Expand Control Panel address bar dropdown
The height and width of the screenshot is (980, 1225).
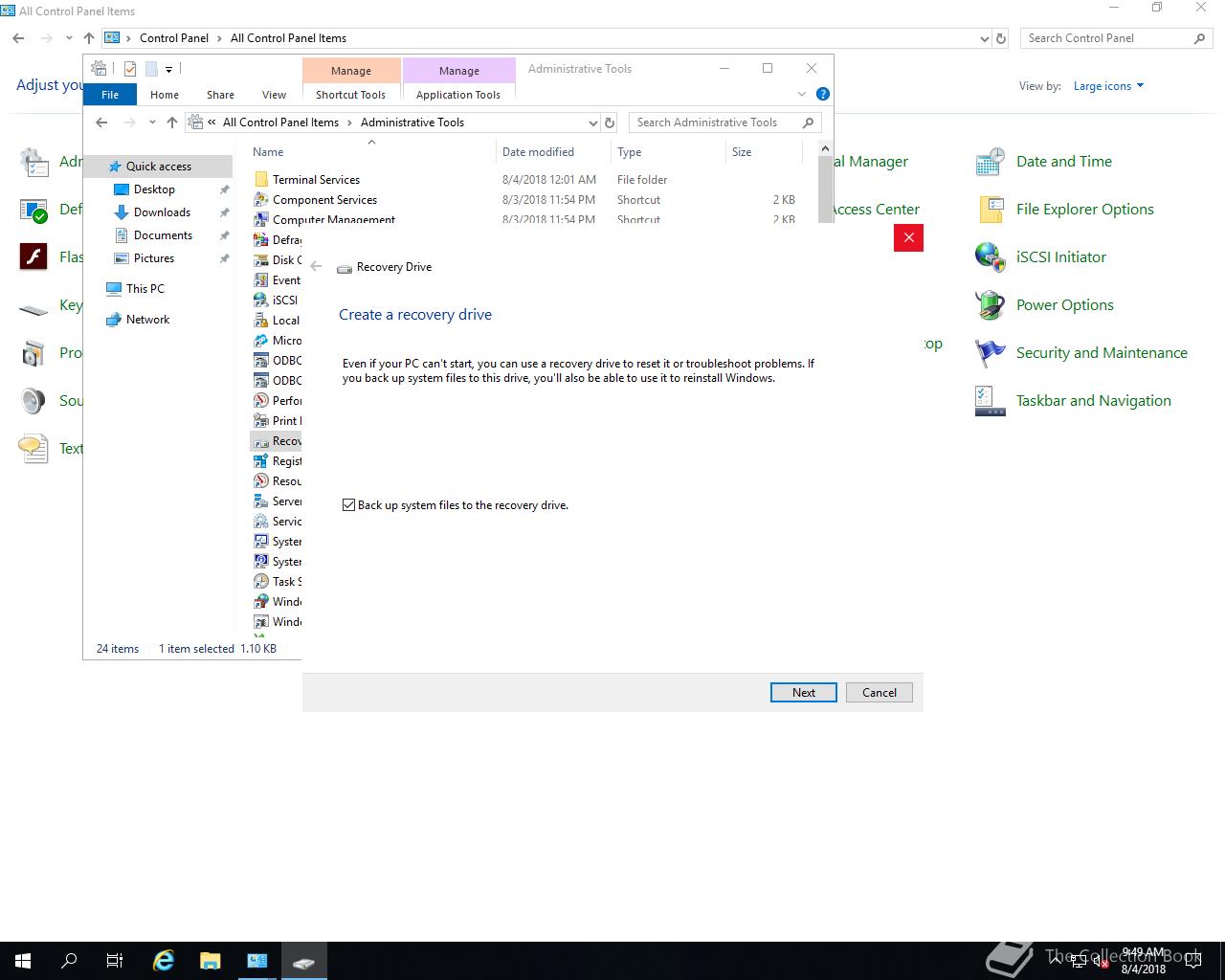(985, 38)
